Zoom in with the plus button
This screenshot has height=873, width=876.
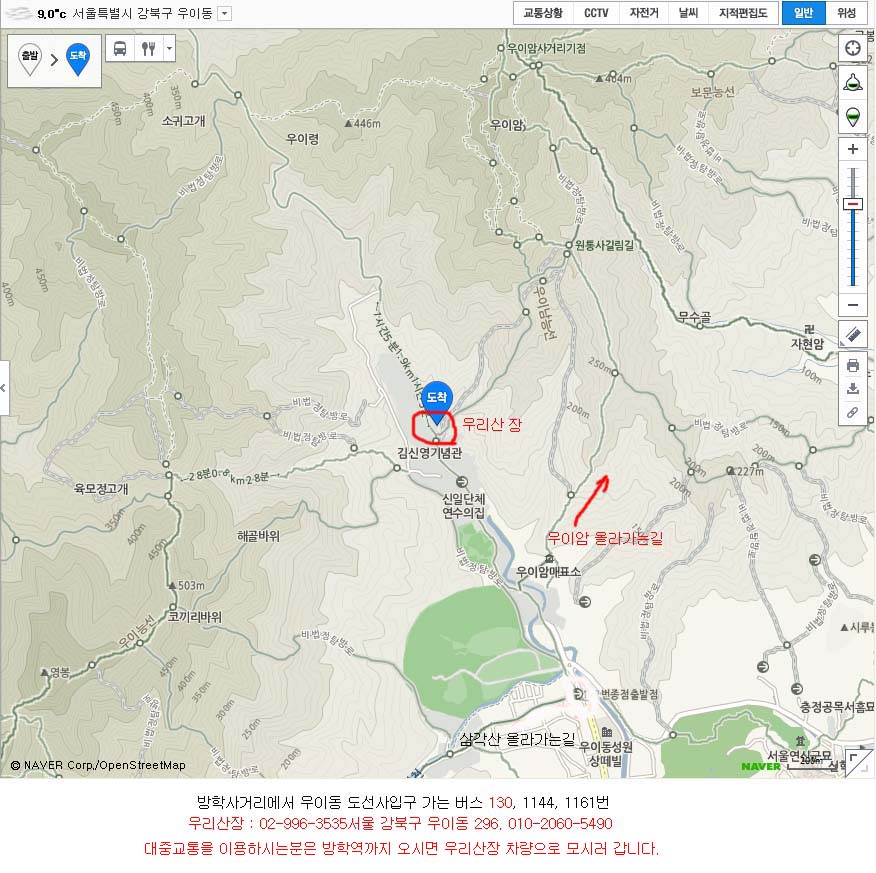click(x=853, y=150)
